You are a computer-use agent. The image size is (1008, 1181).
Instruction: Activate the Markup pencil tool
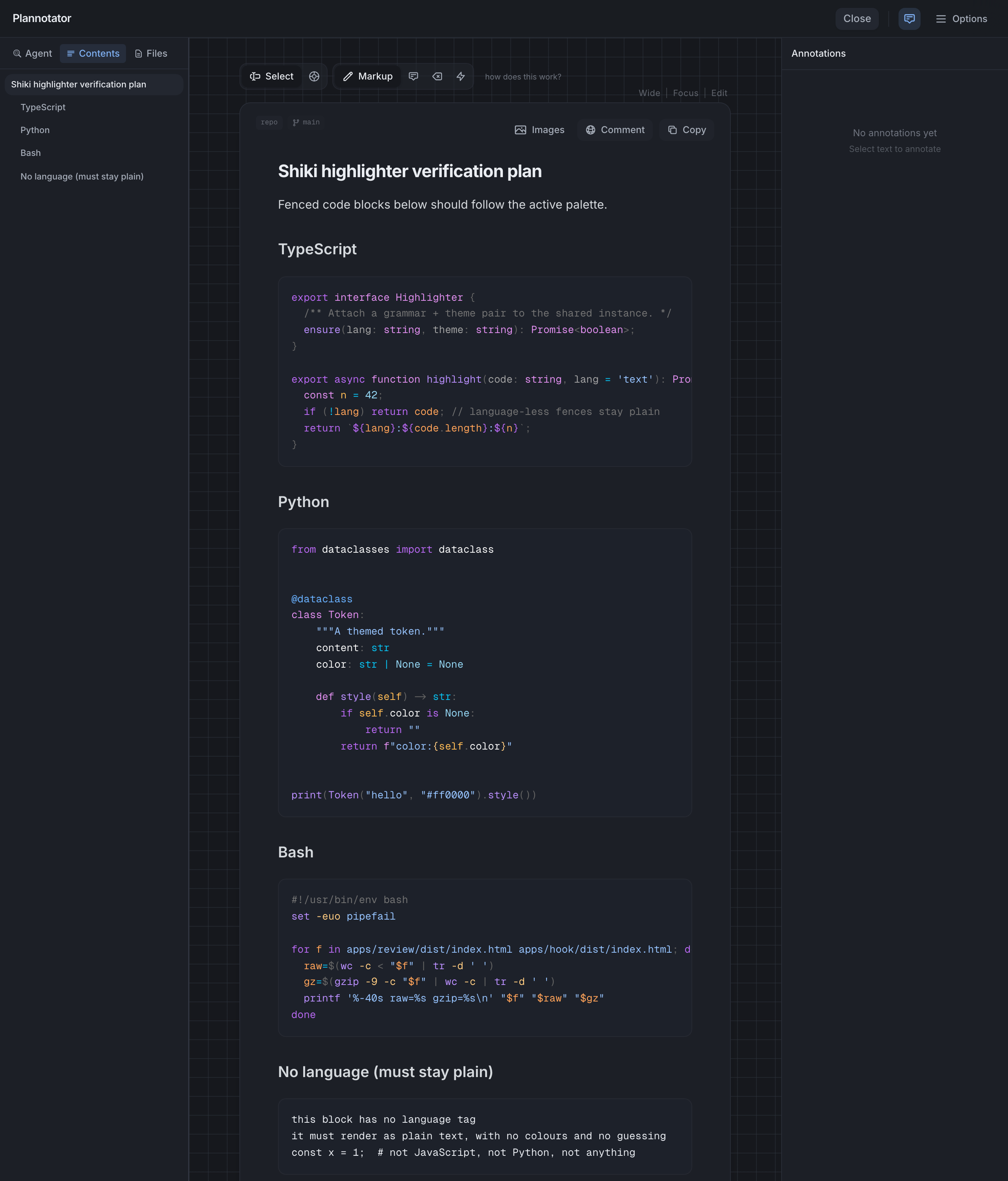coord(368,76)
